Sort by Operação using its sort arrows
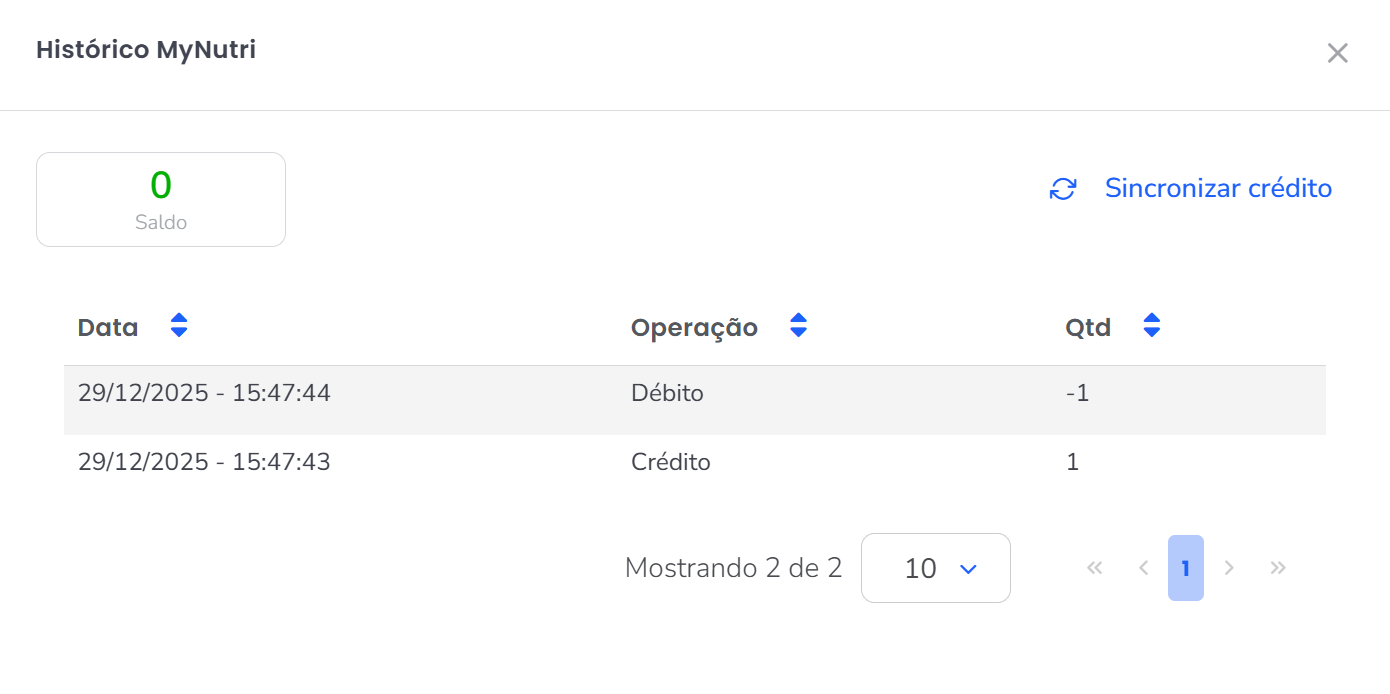This screenshot has height=694, width=1390. [798, 325]
